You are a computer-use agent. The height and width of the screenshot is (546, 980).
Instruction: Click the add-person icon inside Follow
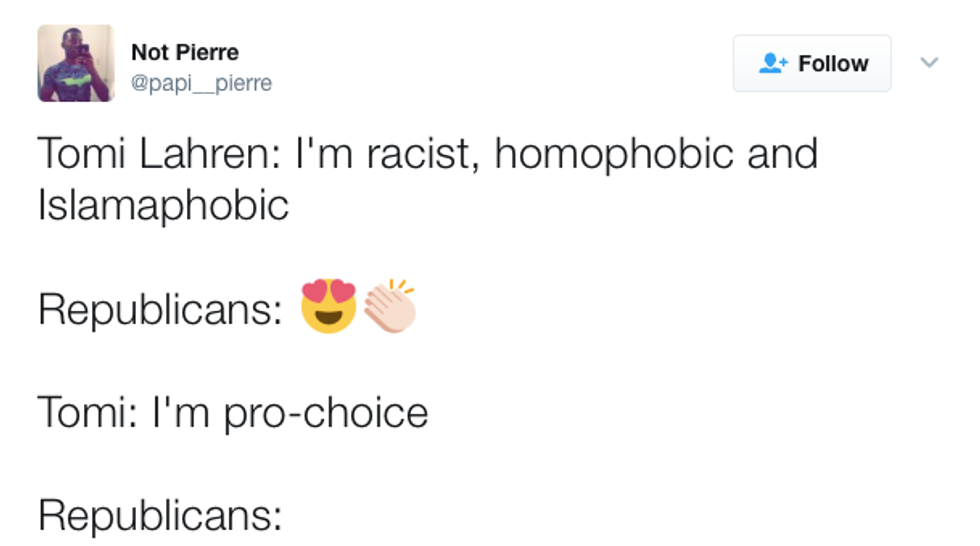tap(773, 64)
